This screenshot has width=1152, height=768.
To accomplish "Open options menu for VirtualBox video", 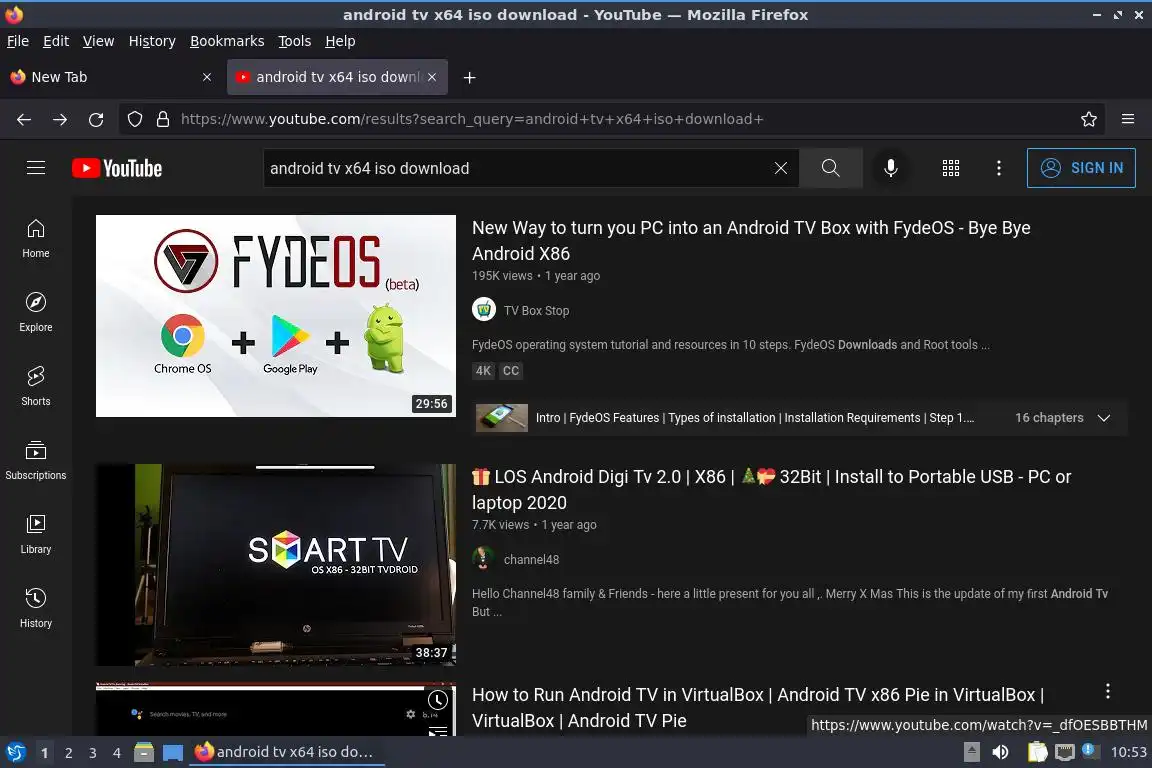I will coord(1107,691).
